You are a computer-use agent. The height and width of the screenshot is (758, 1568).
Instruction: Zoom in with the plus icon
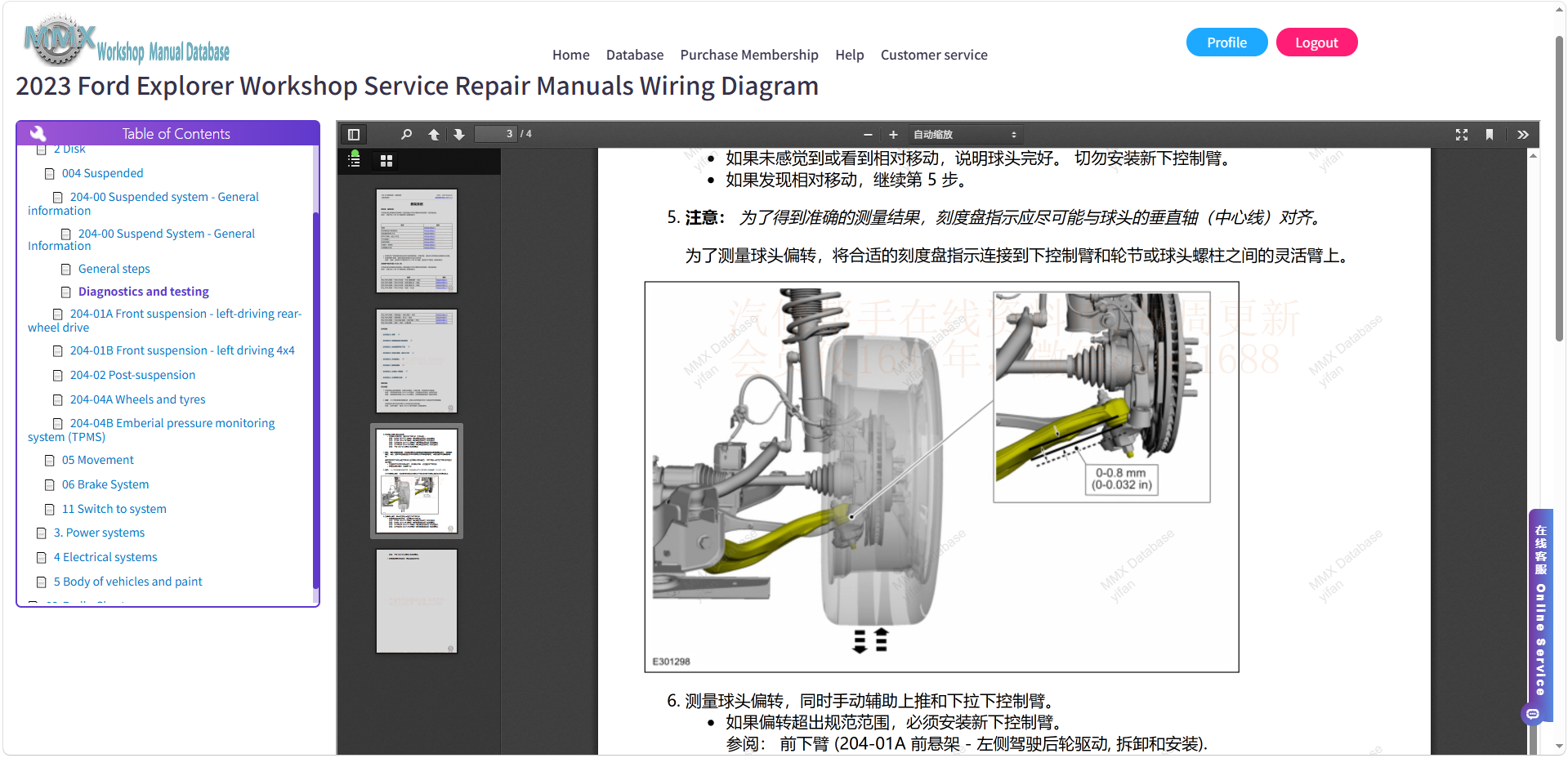pos(893,135)
